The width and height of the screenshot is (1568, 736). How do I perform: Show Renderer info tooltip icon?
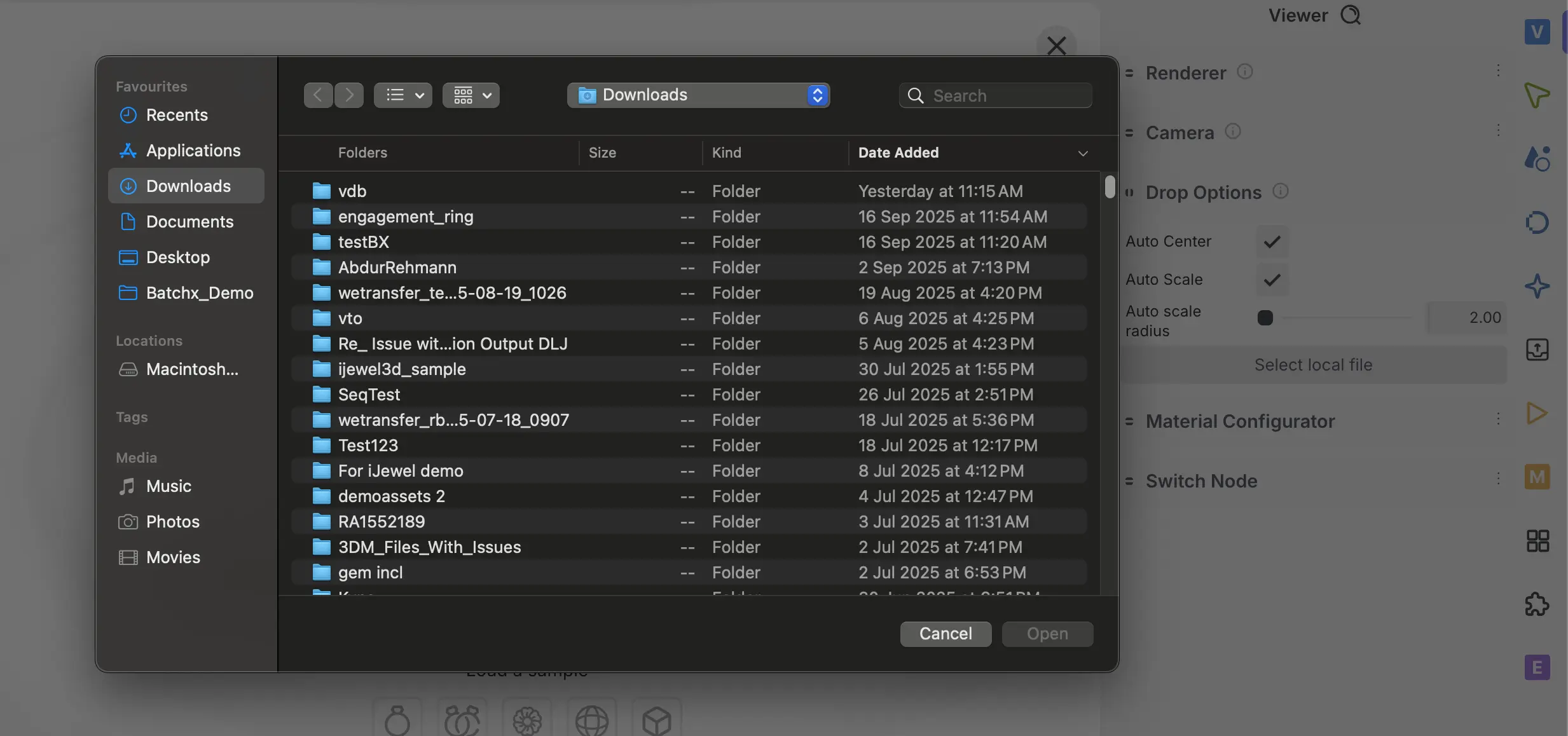click(x=1244, y=72)
